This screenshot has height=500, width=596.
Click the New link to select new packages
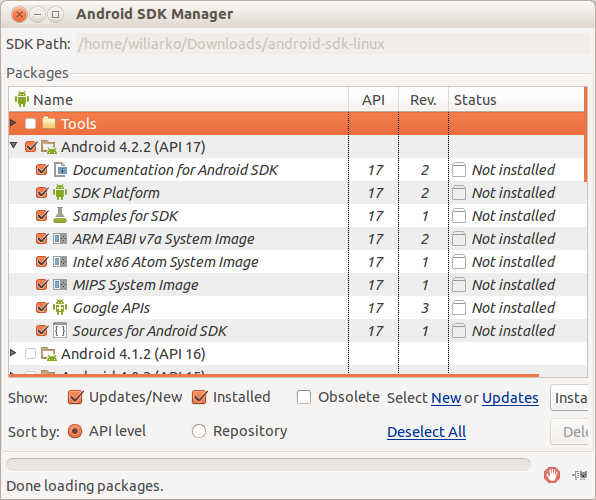coord(446,398)
